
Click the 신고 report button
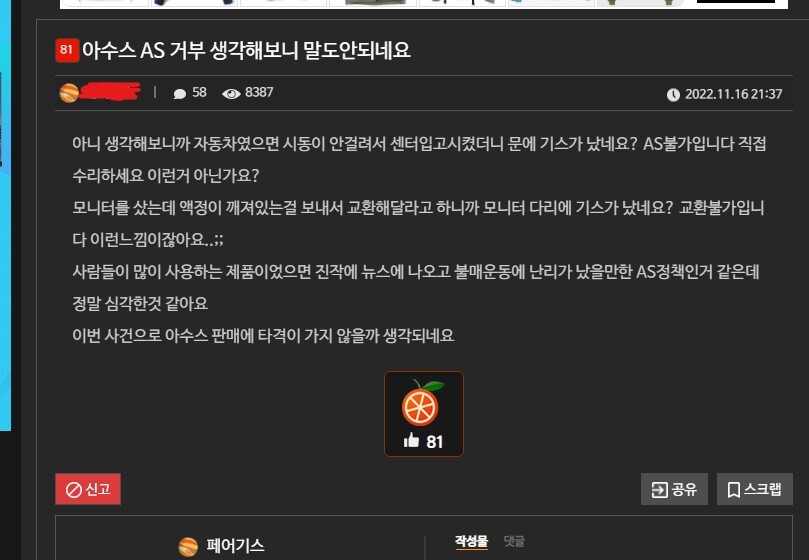tap(88, 489)
